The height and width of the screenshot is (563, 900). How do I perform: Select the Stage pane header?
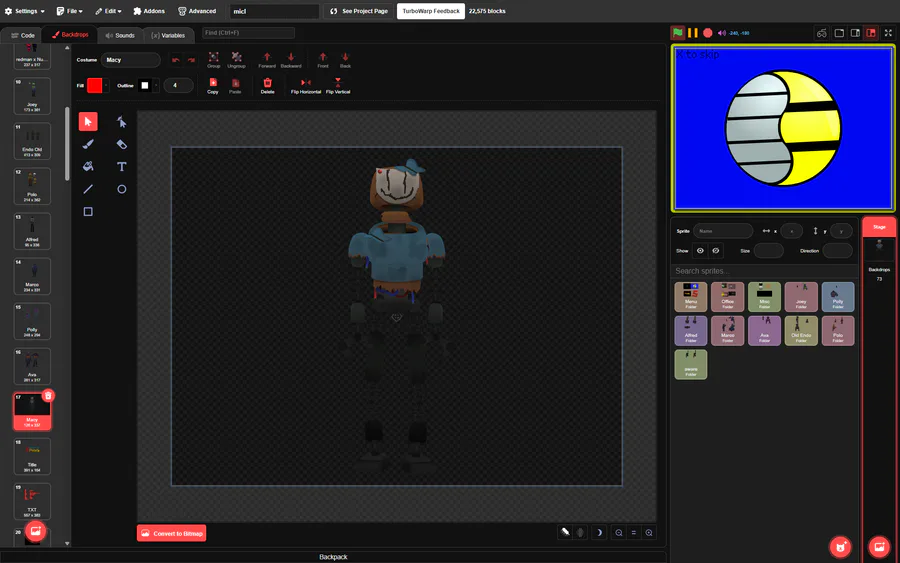(x=879, y=227)
